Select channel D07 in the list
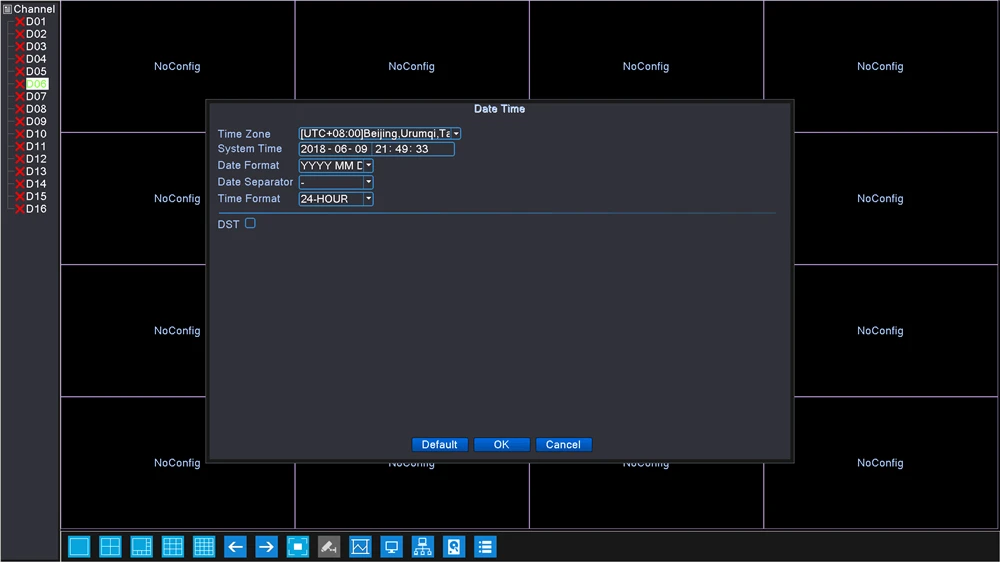This screenshot has width=1000, height=562. pos(36,96)
